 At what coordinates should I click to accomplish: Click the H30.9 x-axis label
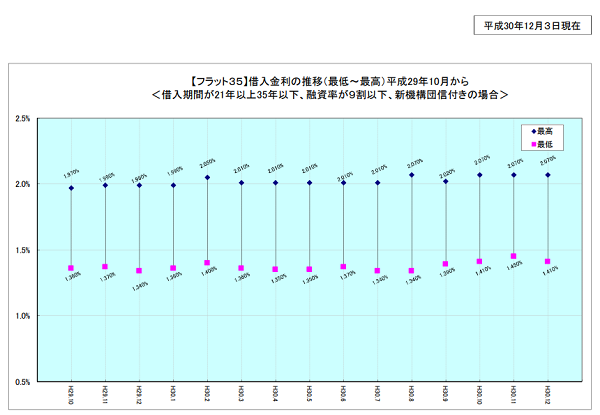coord(446,394)
